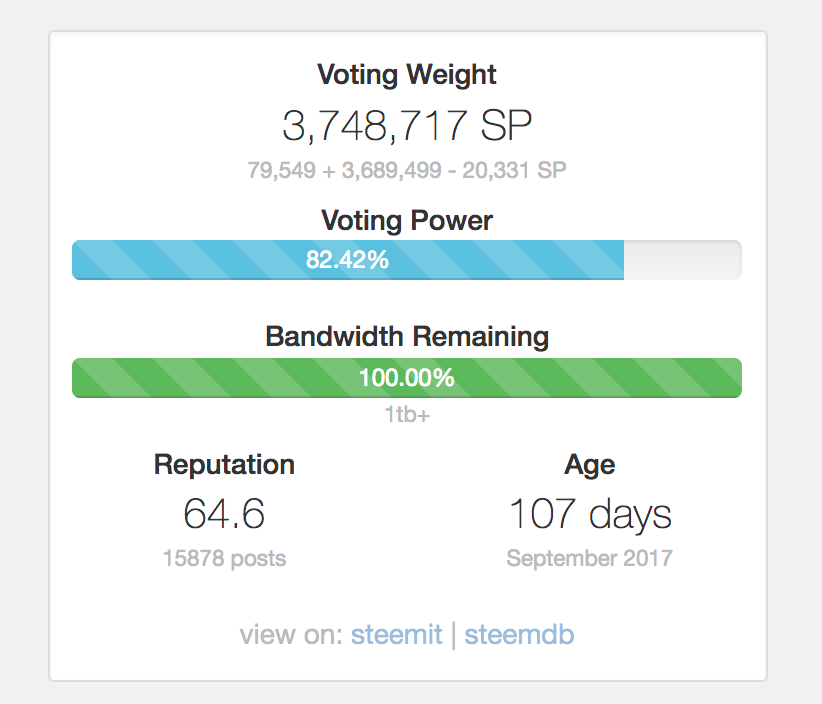Click the 100.00% bandwidth label

click(x=406, y=378)
